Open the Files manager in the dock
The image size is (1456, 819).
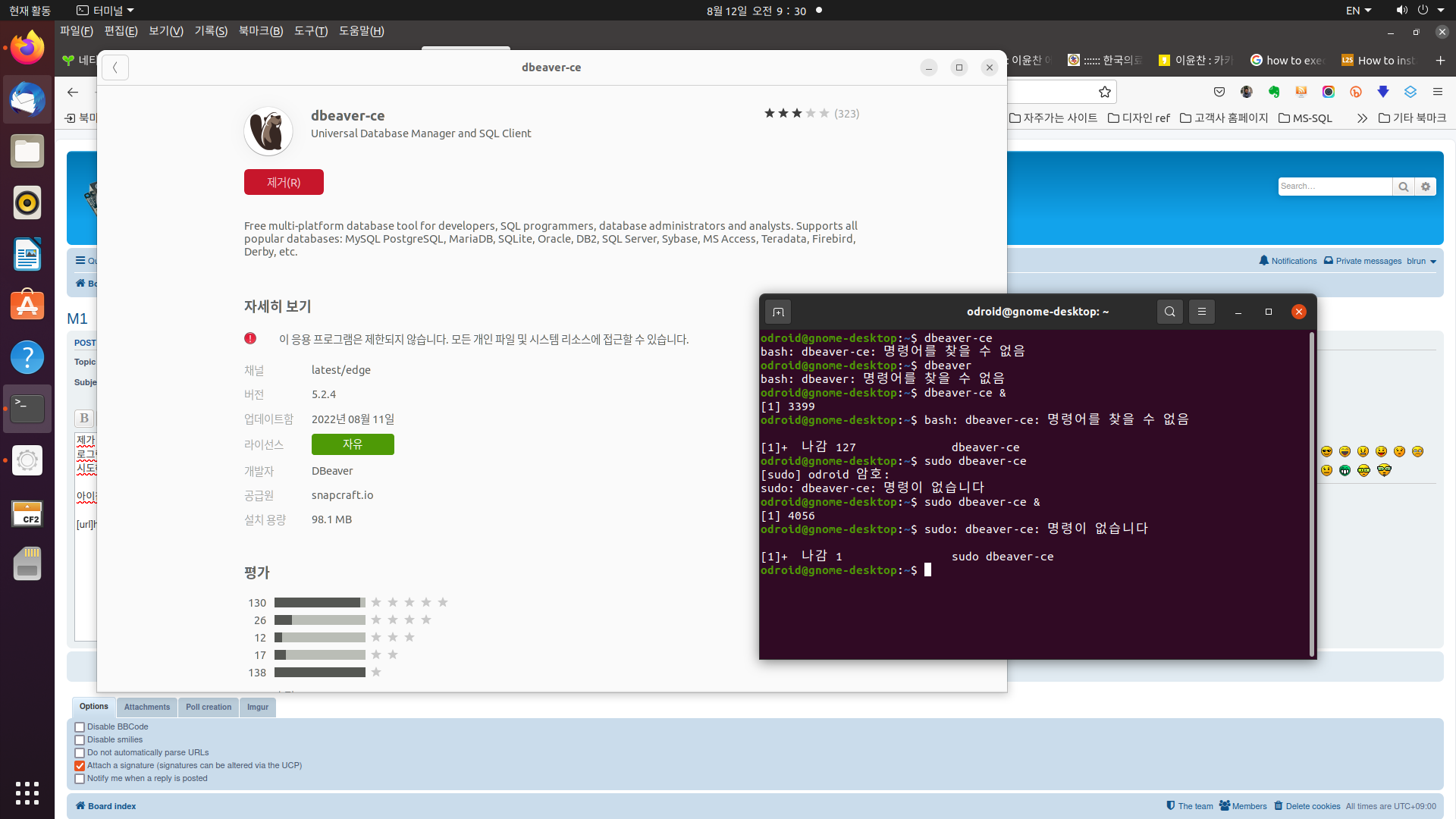[27, 151]
